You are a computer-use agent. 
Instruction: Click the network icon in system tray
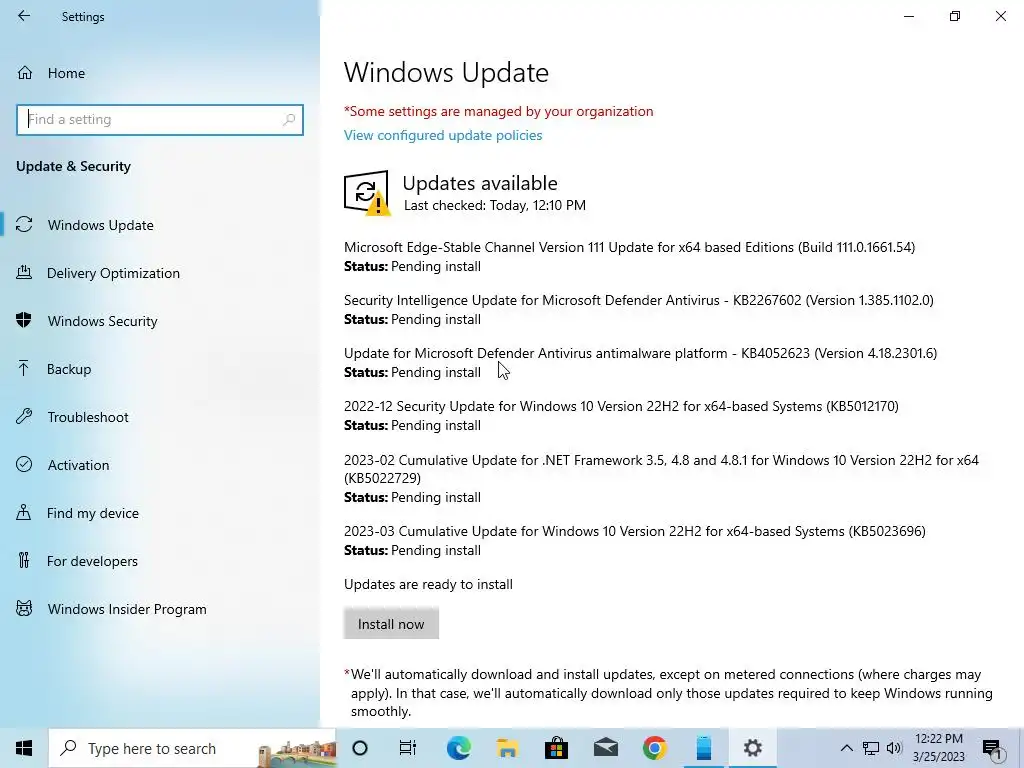coord(871,748)
